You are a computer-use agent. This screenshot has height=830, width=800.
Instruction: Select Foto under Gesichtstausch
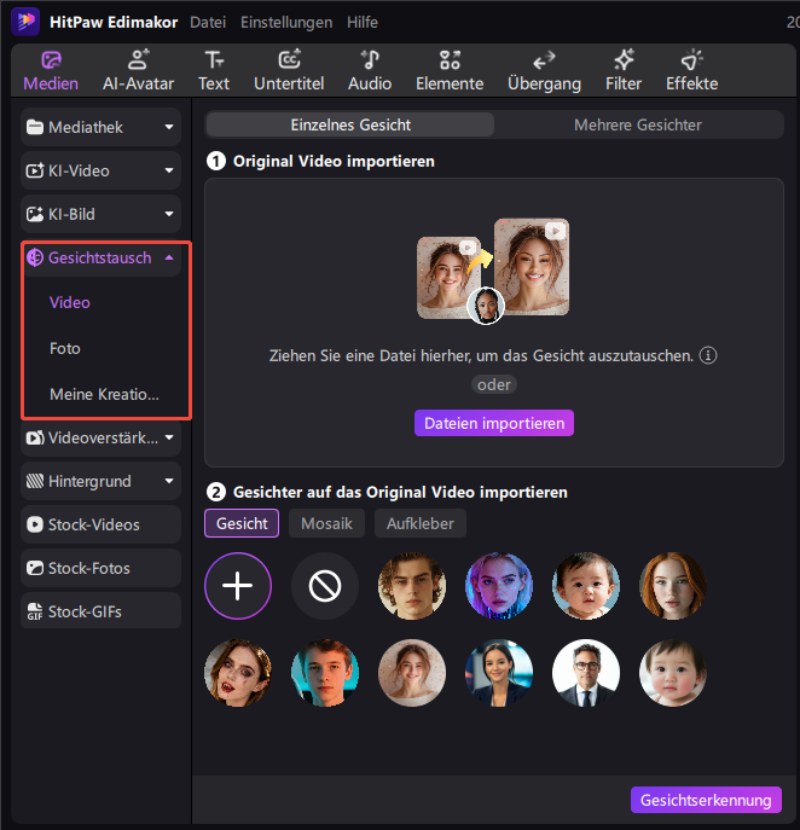click(x=65, y=349)
